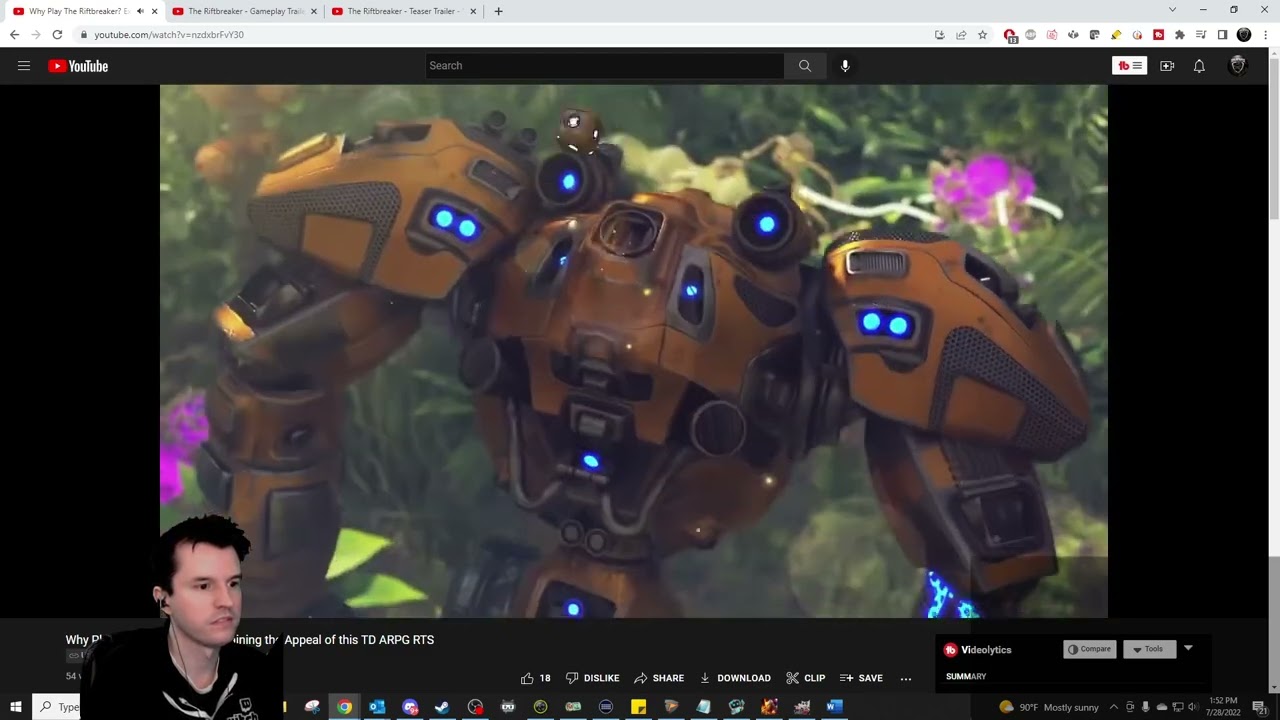1280x720 pixels.
Task: Switch to the Riftbreaker Gameplay Trailer tab
Action: [246, 11]
